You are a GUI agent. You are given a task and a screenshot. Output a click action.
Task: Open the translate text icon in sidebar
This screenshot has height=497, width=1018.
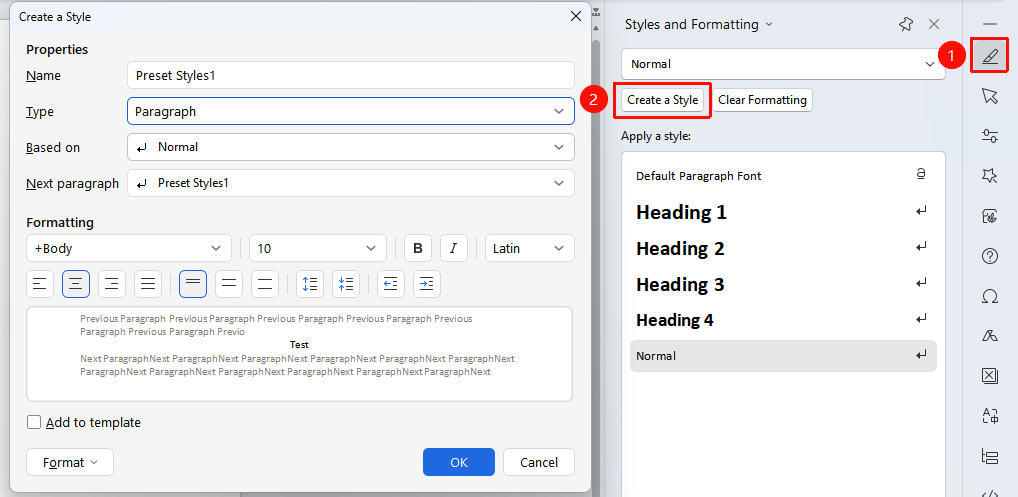click(x=989, y=416)
